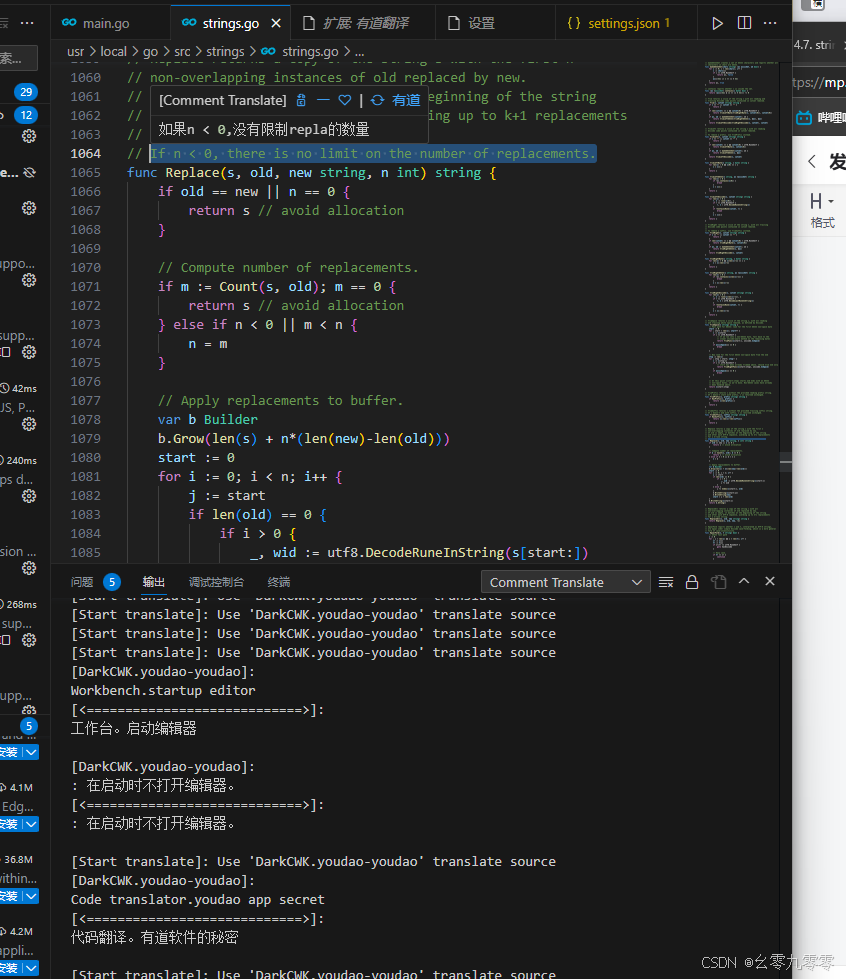Click browser address bar in right window
Viewport: 846px width, 979px height.
[x=819, y=82]
